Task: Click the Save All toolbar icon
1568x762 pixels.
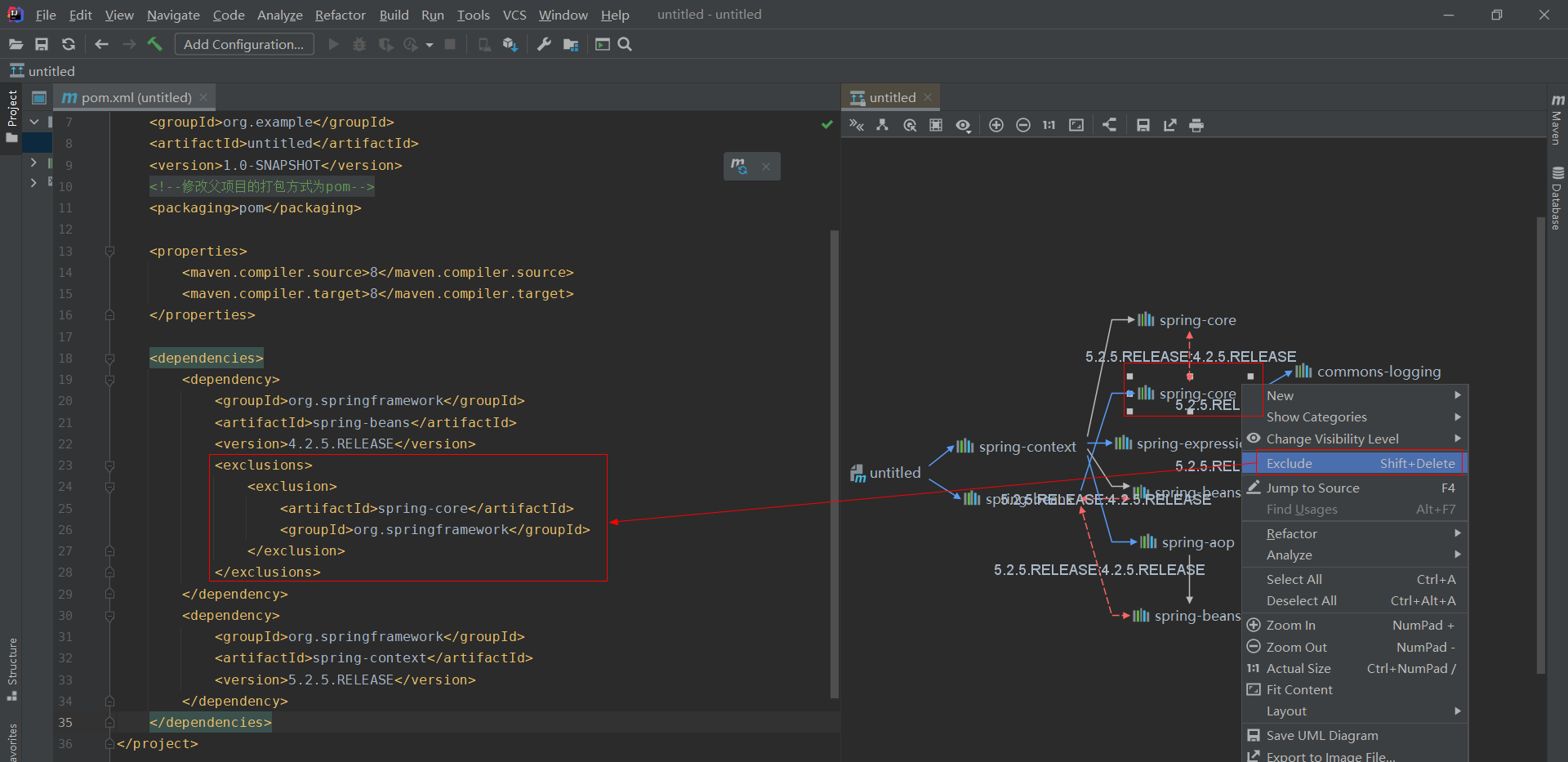Action: pos(42,44)
